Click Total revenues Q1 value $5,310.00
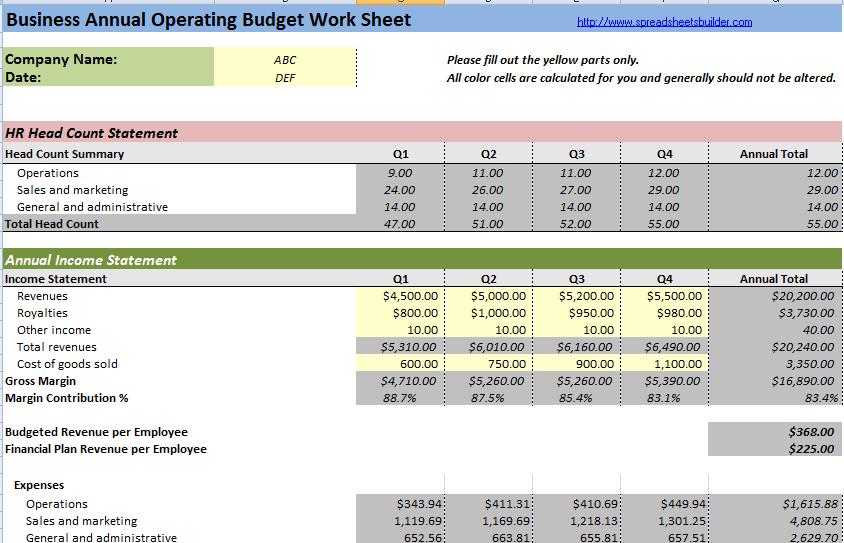The width and height of the screenshot is (844, 543). click(x=400, y=347)
